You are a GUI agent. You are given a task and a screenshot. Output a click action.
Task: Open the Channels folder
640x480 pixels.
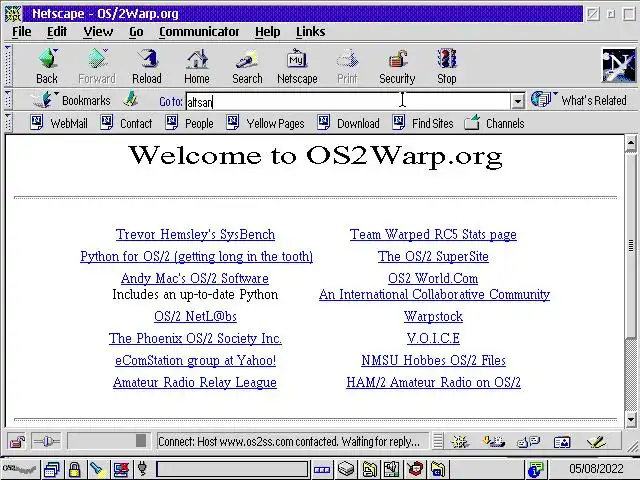(494, 123)
